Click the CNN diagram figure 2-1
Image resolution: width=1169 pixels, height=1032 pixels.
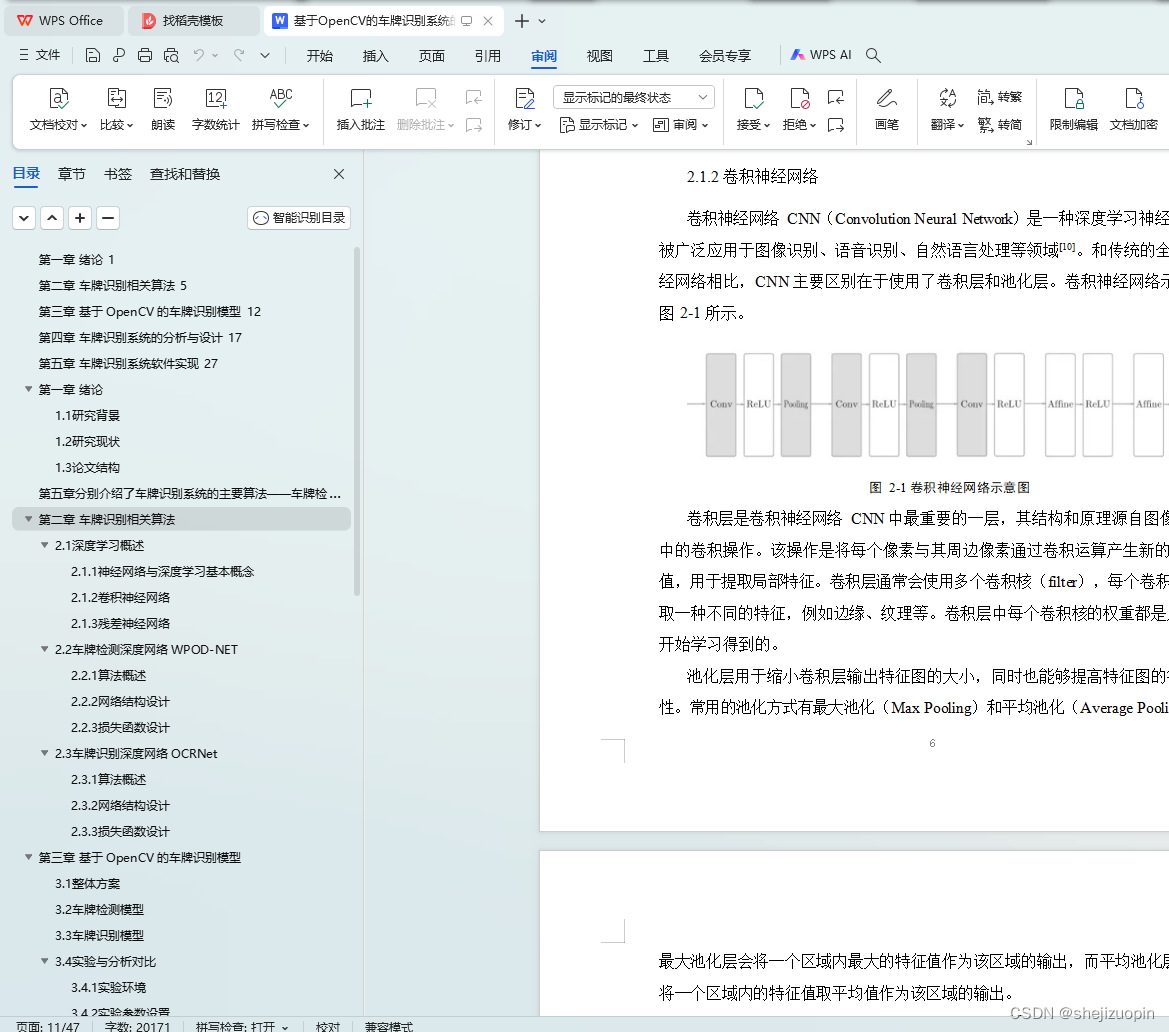pyautogui.click(x=927, y=404)
